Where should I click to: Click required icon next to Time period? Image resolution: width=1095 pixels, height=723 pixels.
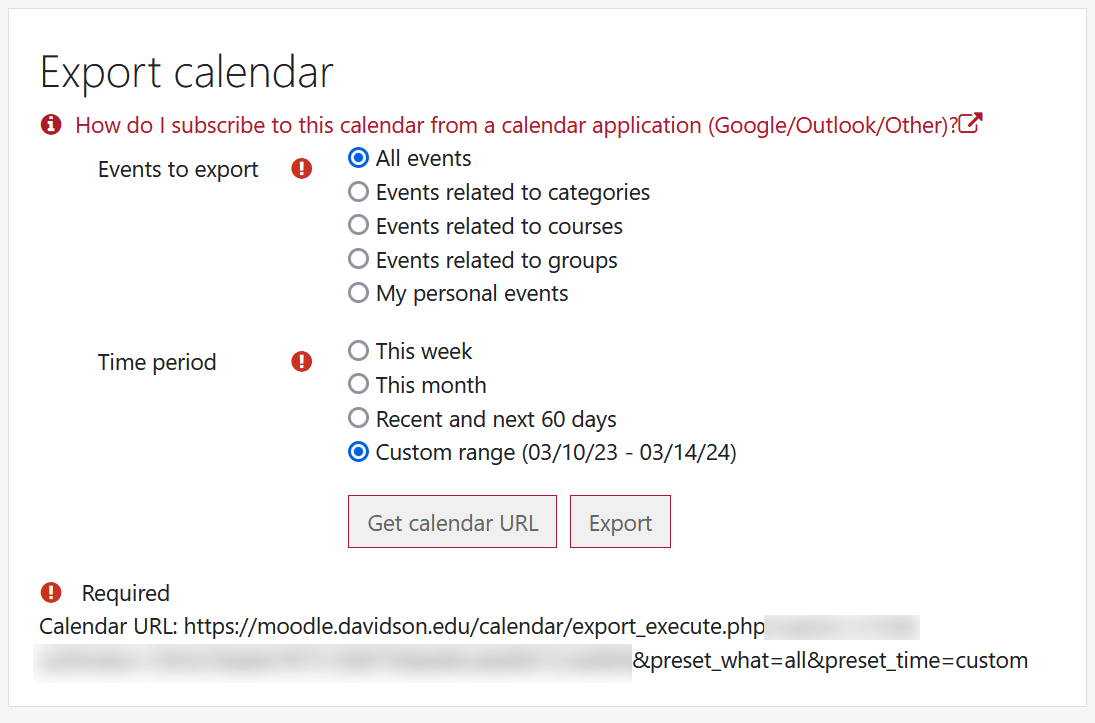302,362
